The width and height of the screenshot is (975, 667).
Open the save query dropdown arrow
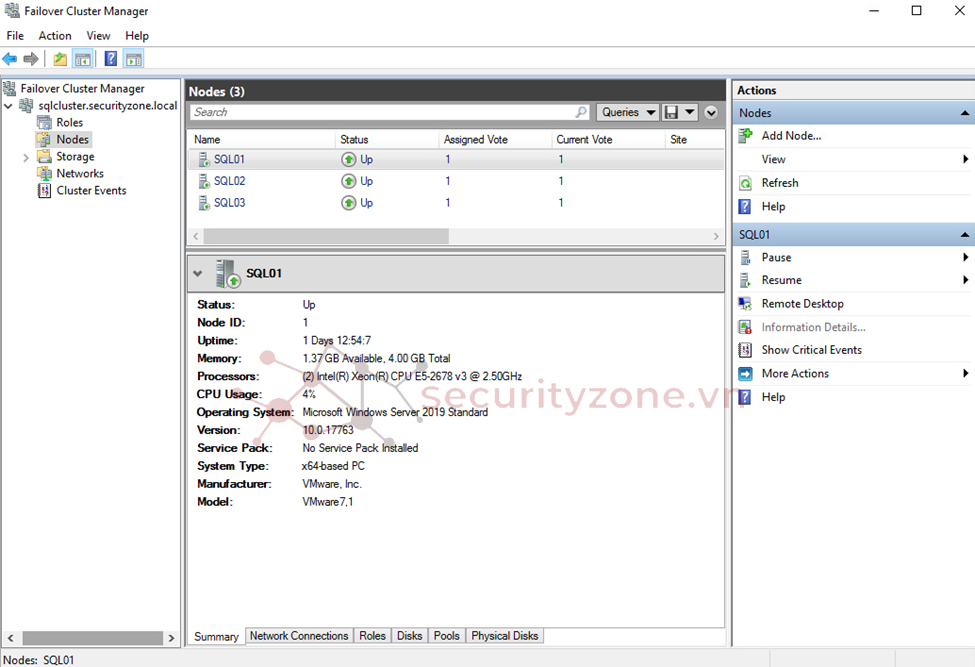pos(690,113)
